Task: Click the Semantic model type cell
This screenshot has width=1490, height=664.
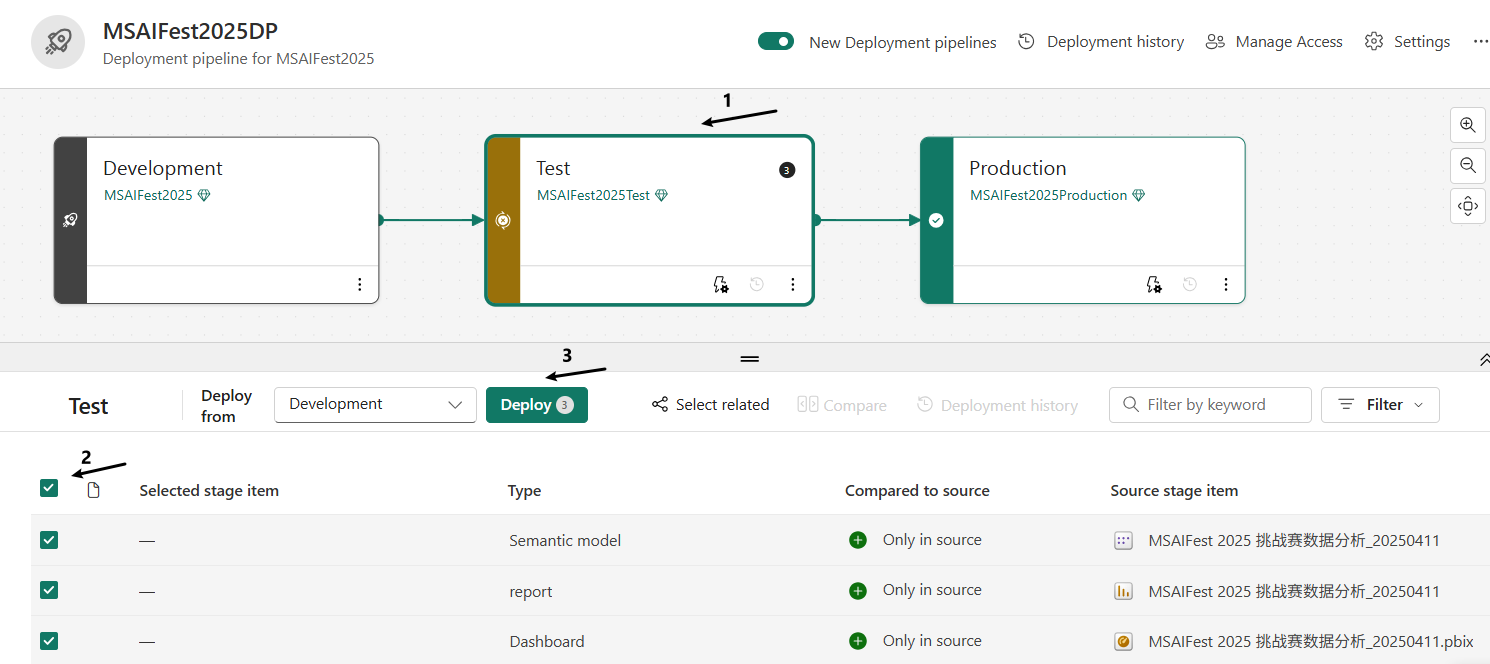Action: coord(565,540)
